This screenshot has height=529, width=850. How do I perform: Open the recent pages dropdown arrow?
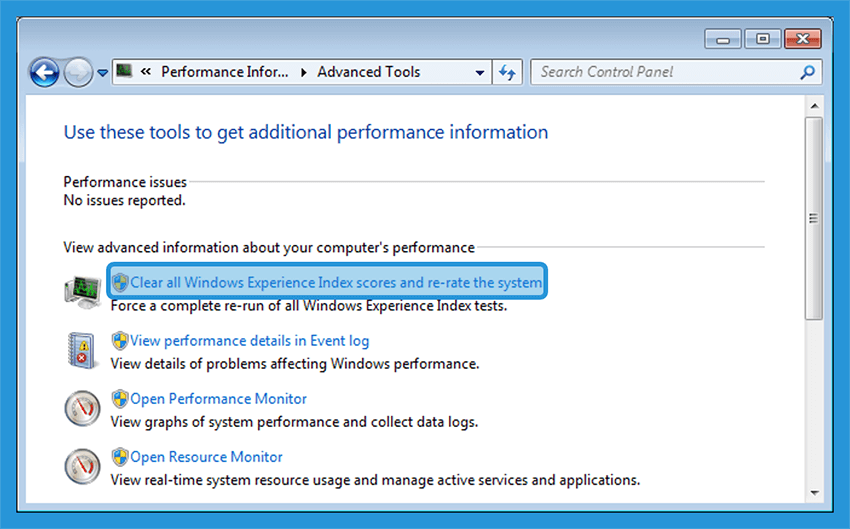[x=102, y=73]
